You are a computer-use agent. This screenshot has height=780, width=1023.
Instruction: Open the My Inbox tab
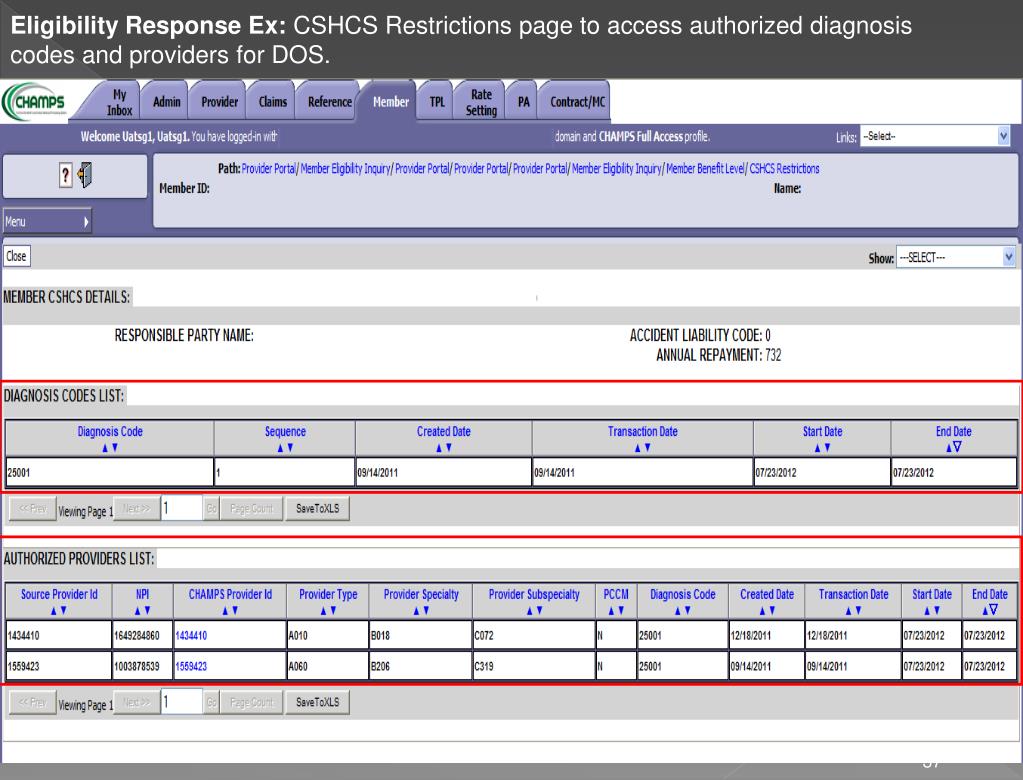tap(119, 102)
